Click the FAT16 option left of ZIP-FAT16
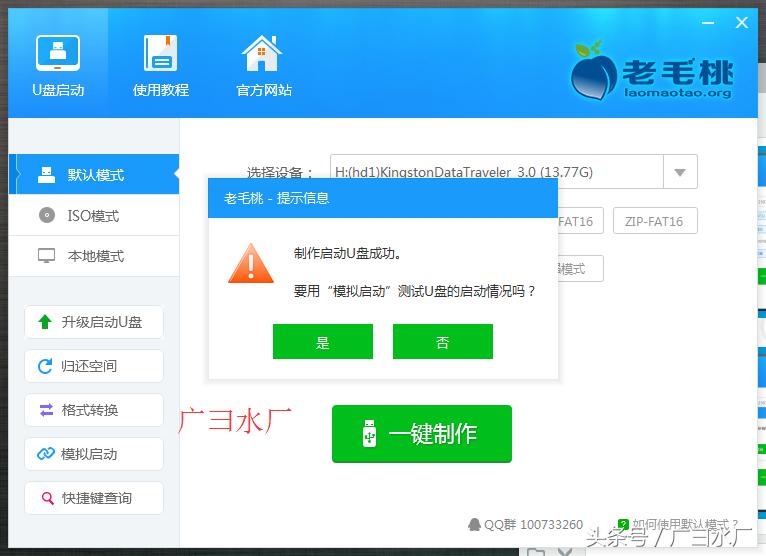The width and height of the screenshot is (766, 556). (x=580, y=221)
